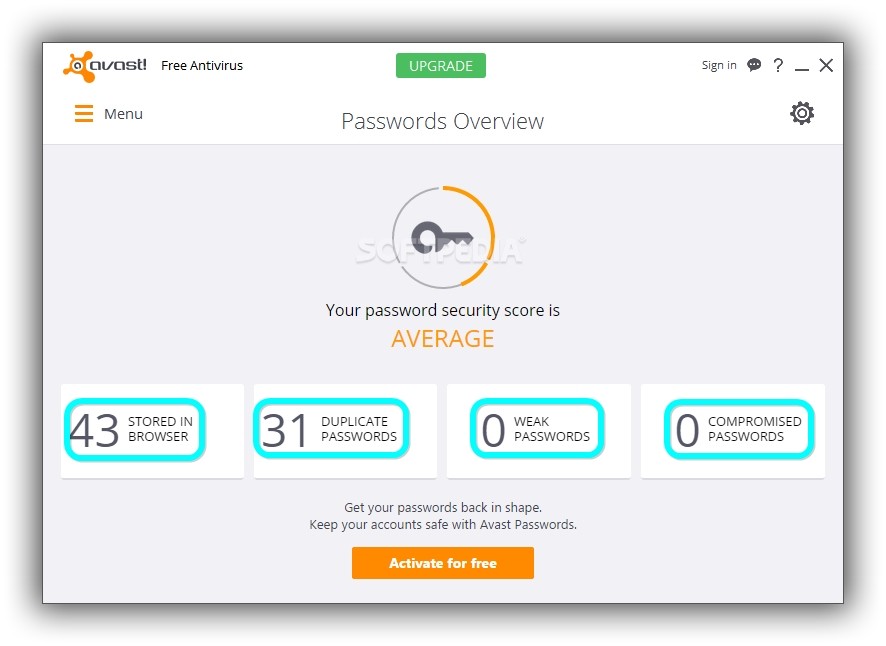Select the 0 Compromised Passwords card

click(733, 431)
